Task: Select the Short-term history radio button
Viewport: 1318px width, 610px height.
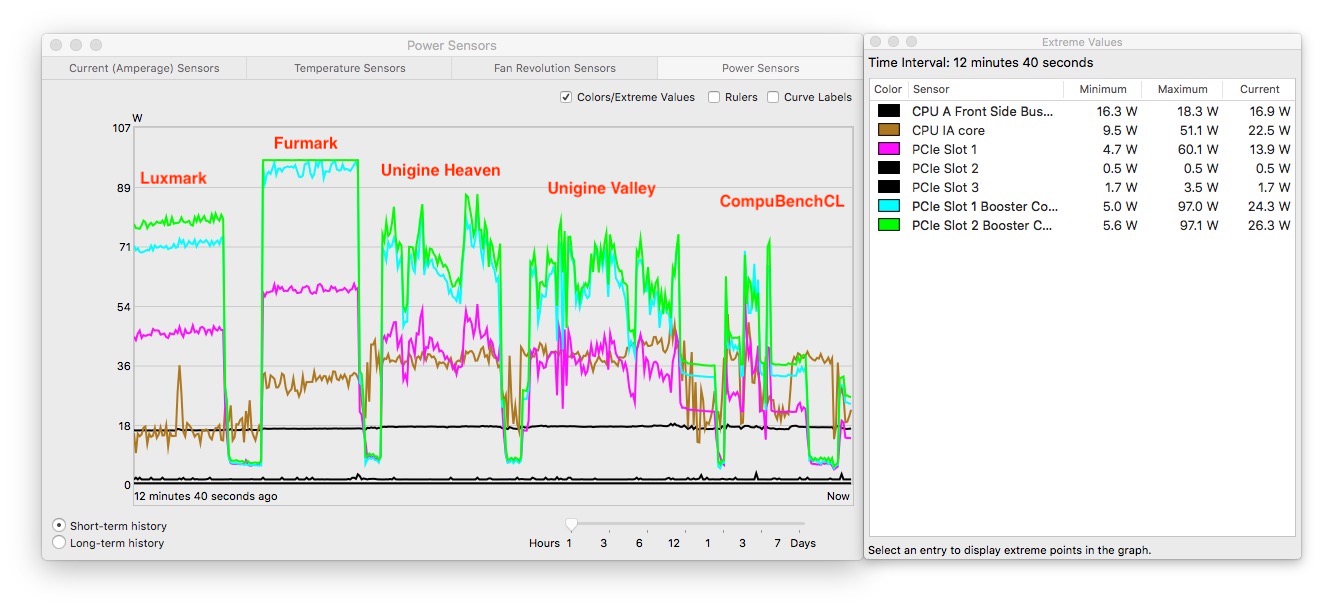Action: 59,525
